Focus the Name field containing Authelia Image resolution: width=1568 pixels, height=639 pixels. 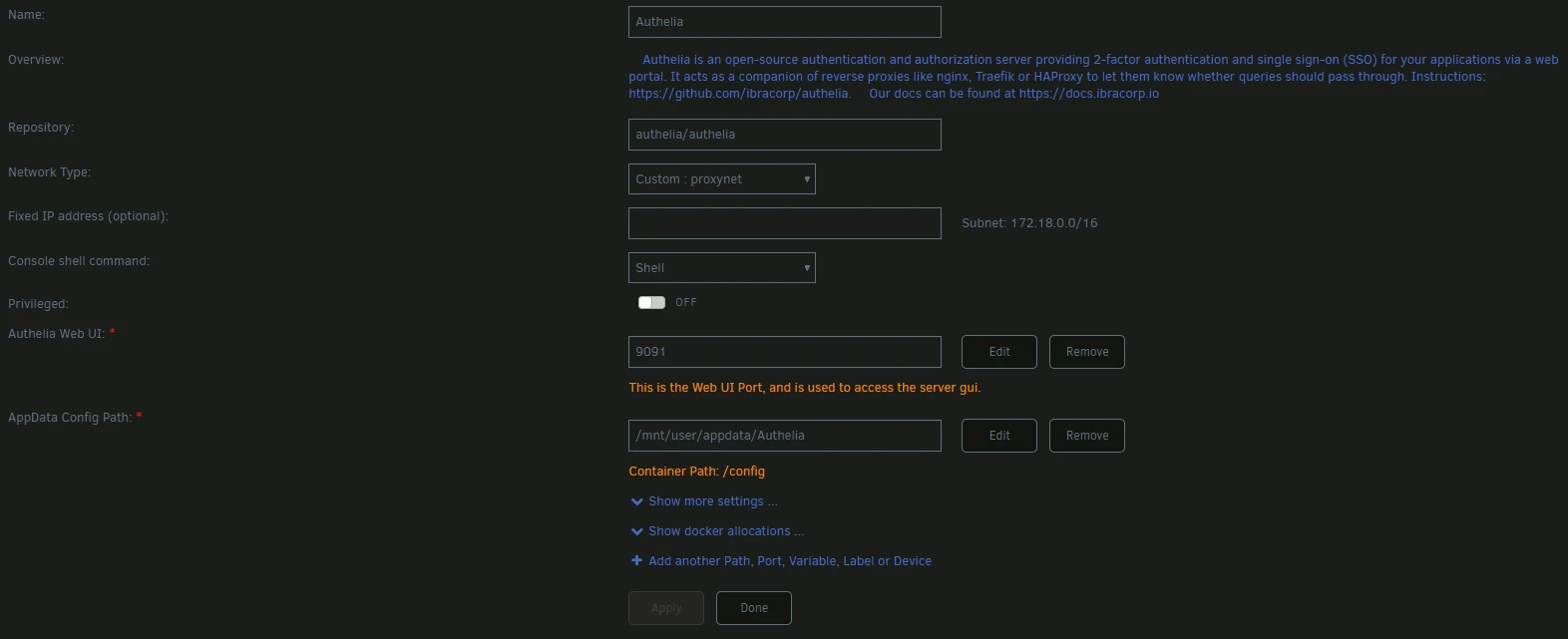coord(784,22)
